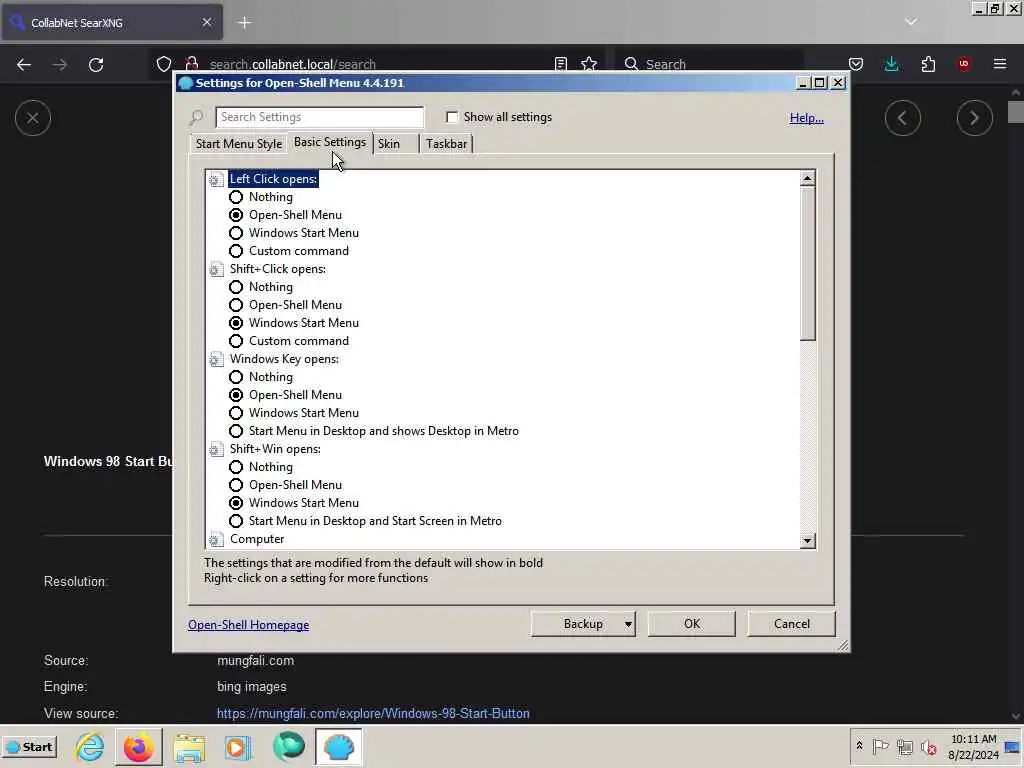Open Firefox downloads panel

(891, 64)
